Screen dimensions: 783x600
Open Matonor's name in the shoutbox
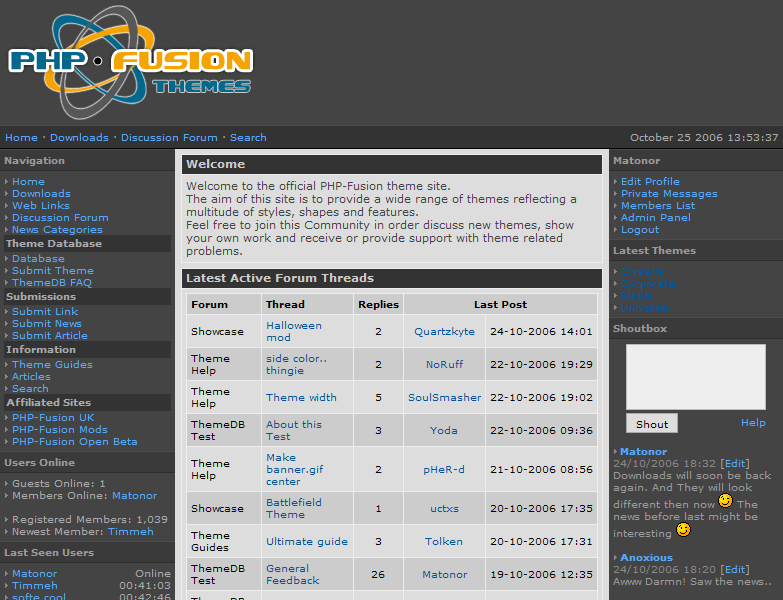643,452
